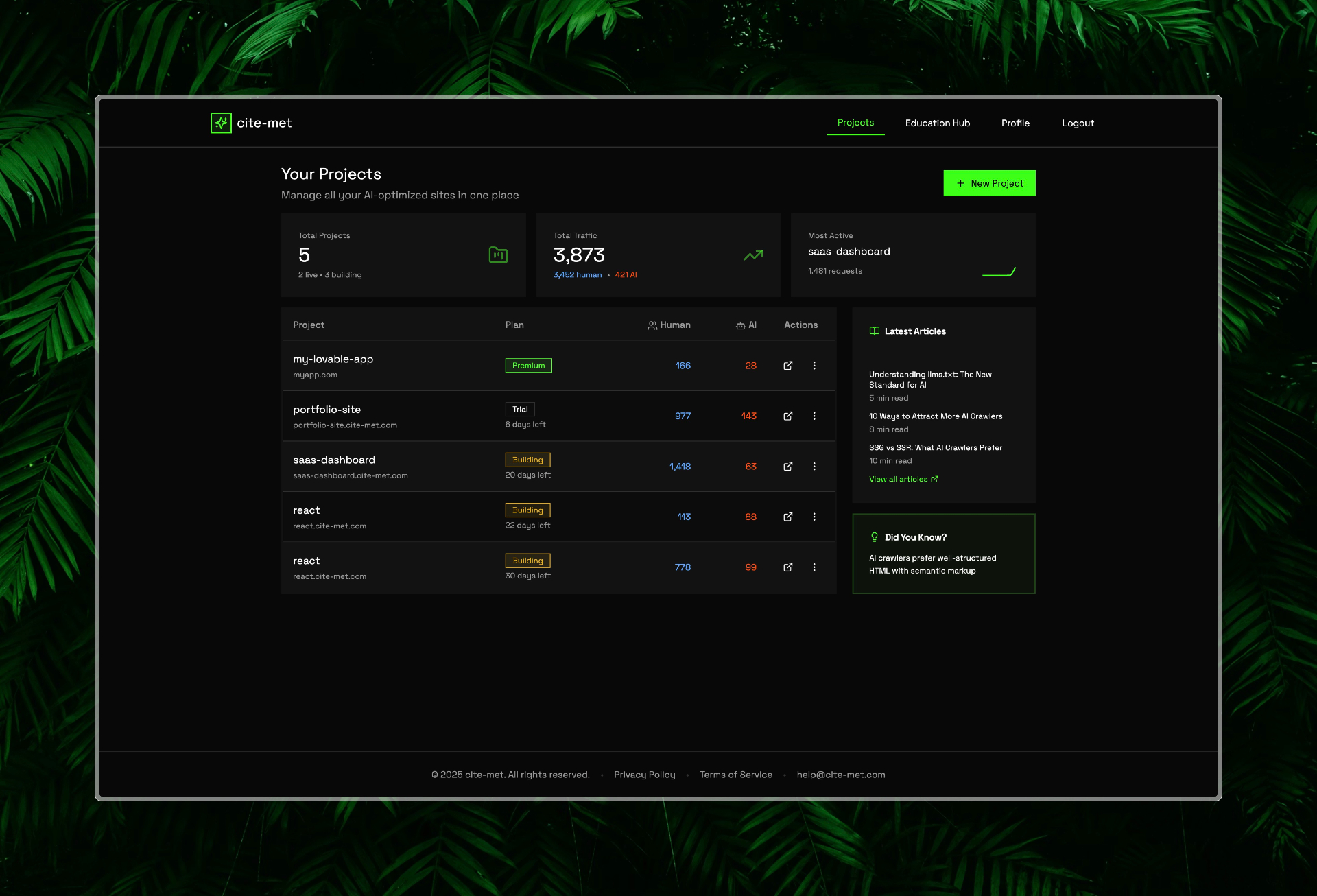Click the Human icon in the column header

coord(652,325)
